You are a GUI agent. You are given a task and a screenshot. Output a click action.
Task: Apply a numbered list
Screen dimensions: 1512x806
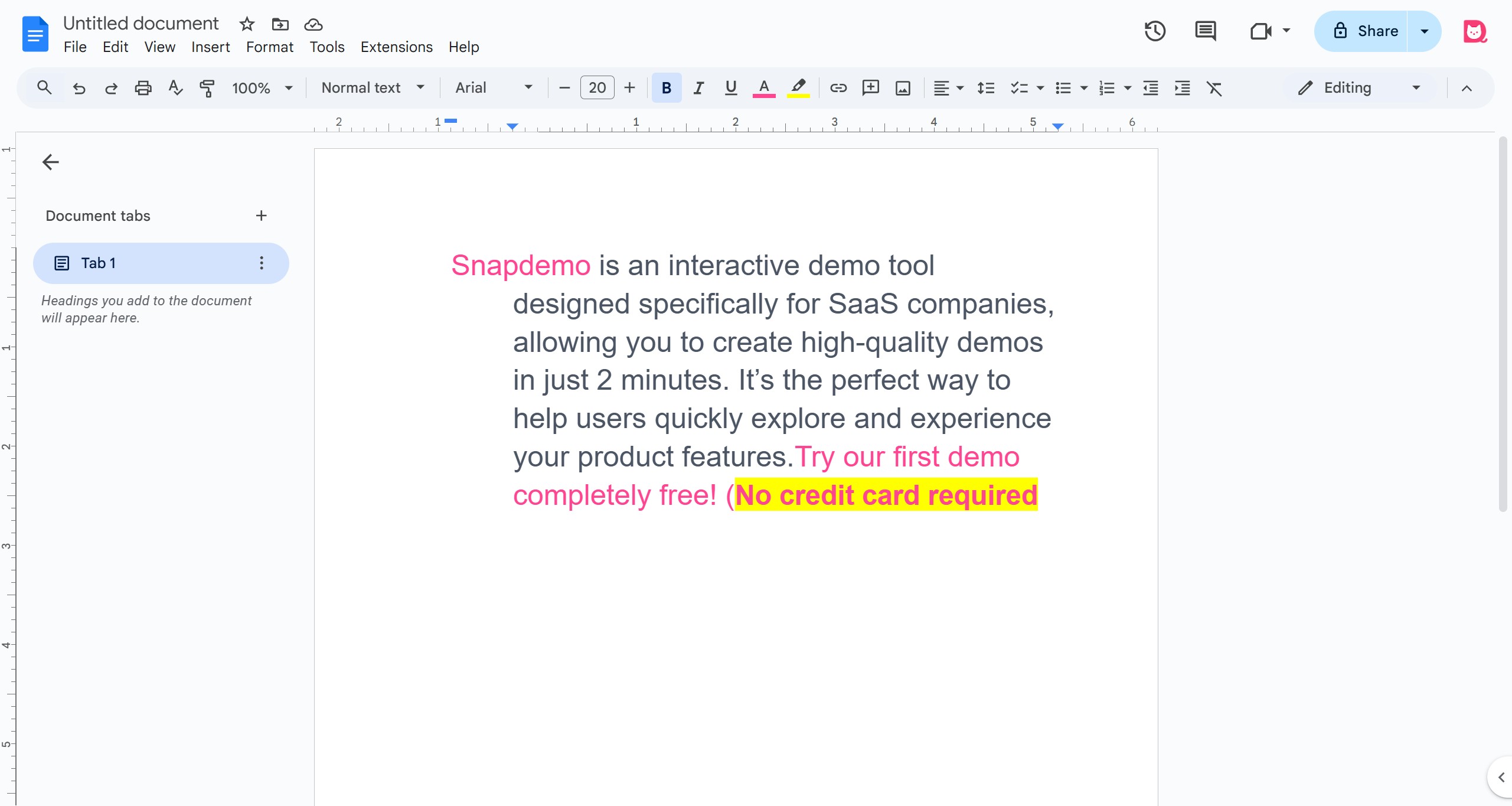(1106, 88)
